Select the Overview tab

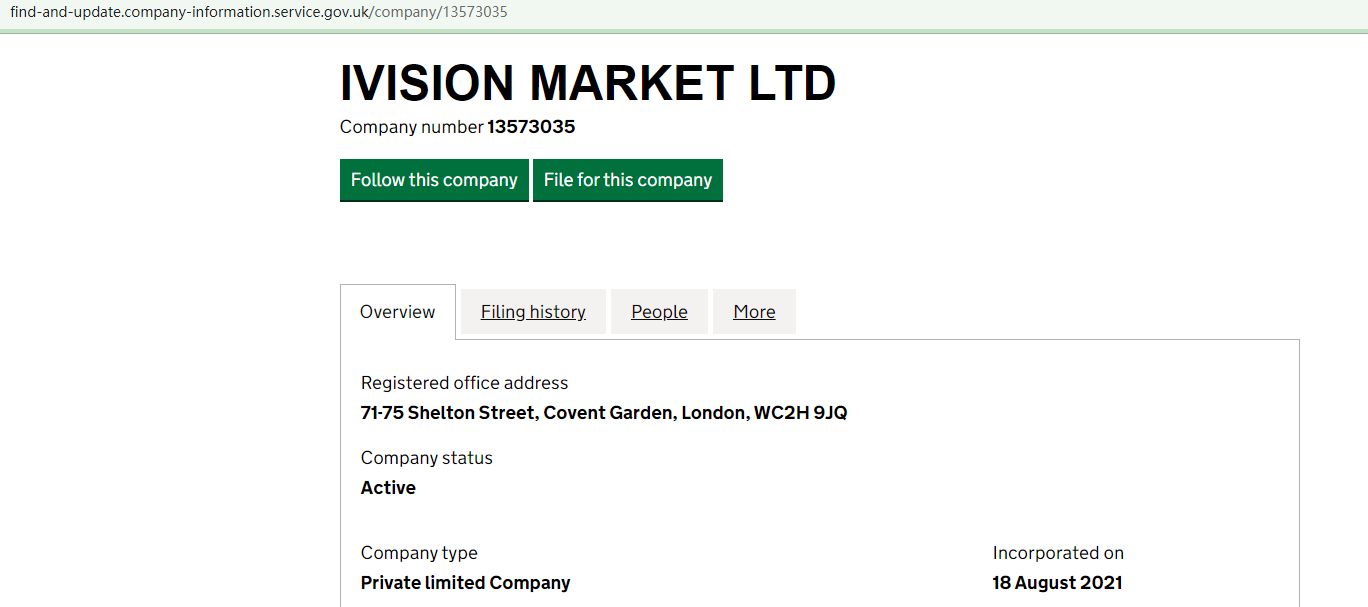[x=397, y=312]
